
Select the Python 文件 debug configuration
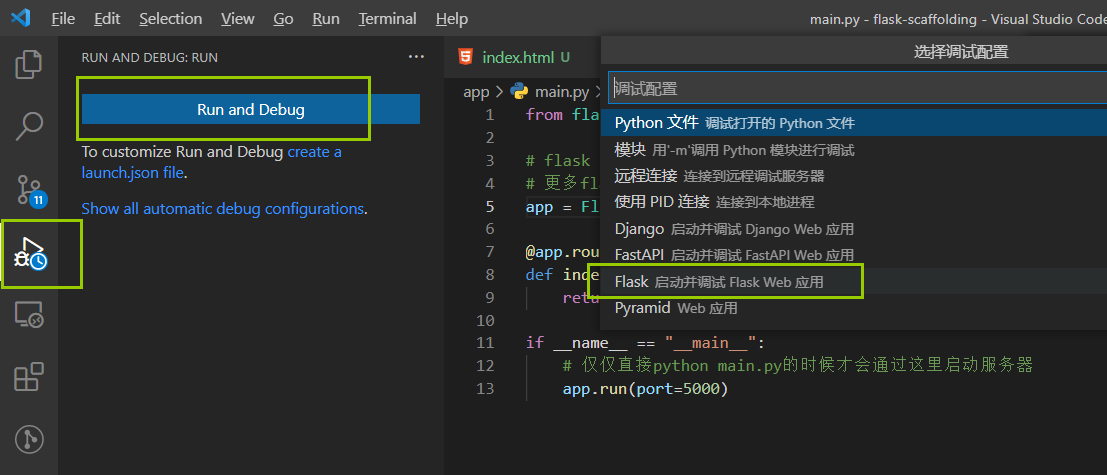[854, 123]
